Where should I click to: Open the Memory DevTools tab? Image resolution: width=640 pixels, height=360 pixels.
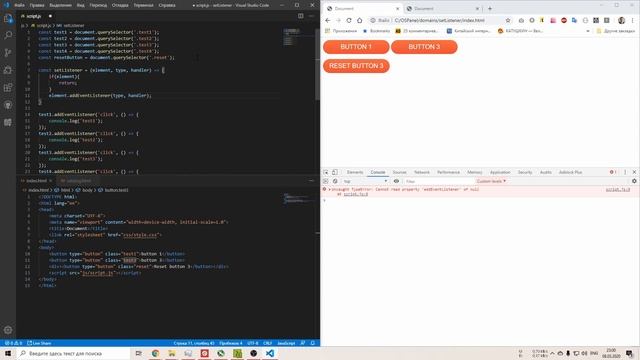[x=475, y=172]
